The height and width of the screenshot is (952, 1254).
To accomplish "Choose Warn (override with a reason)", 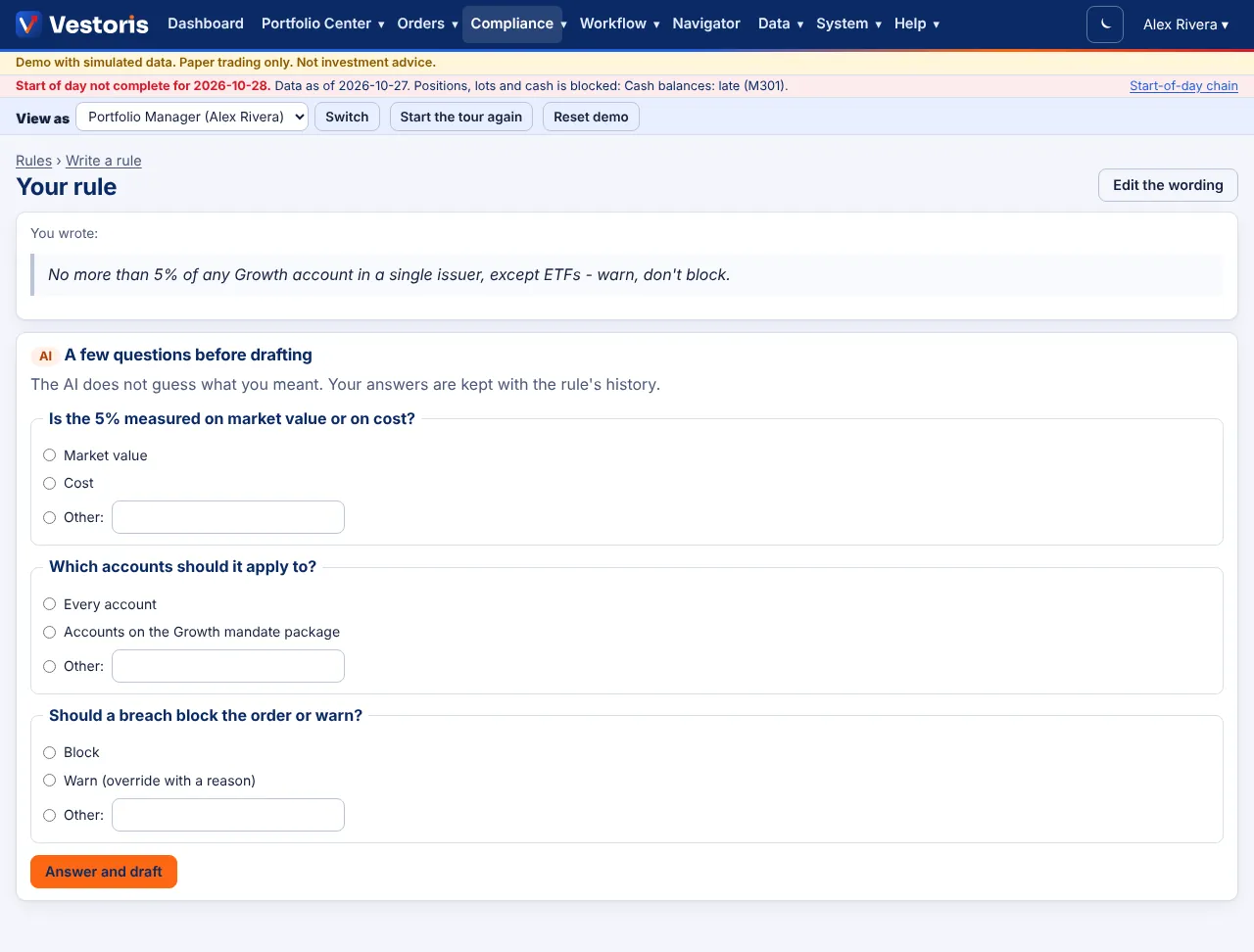I will [x=49, y=781].
